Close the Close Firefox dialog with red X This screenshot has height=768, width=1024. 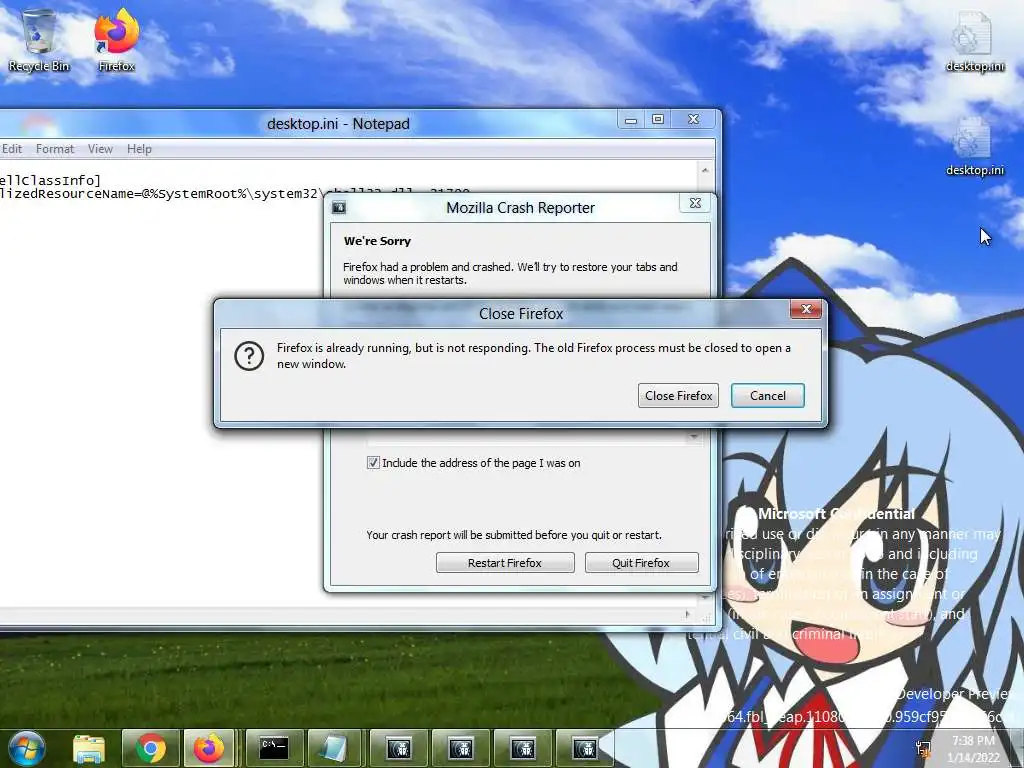pyautogui.click(x=806, y=310)
